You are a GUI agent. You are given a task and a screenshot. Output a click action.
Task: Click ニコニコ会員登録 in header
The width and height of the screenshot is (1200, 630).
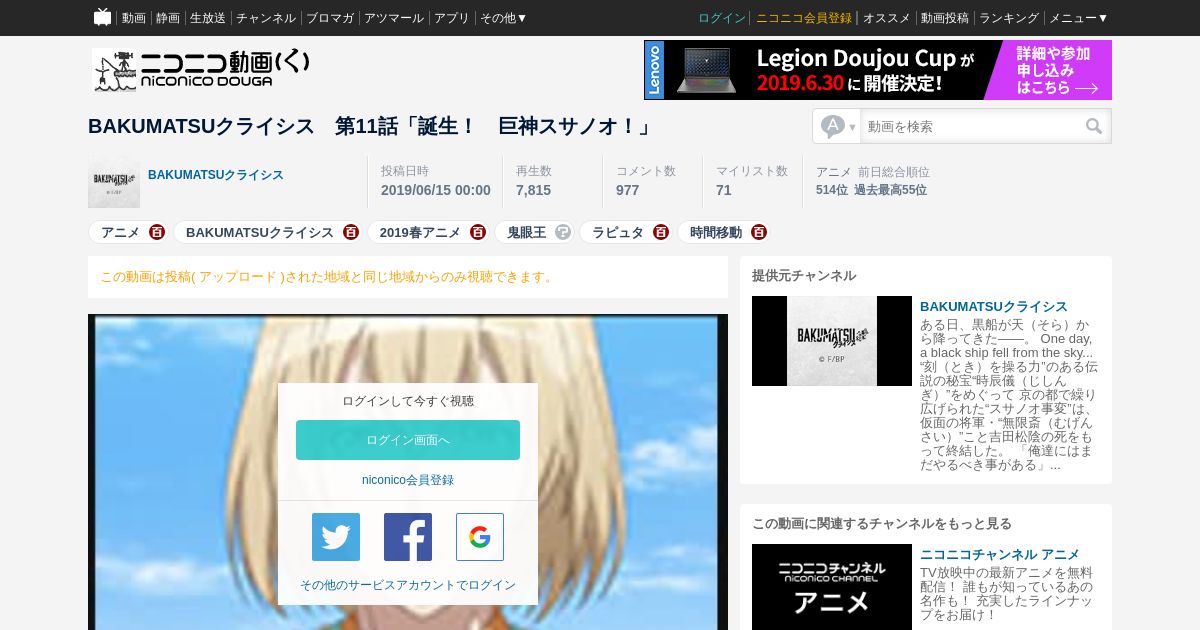pos(804,18)
